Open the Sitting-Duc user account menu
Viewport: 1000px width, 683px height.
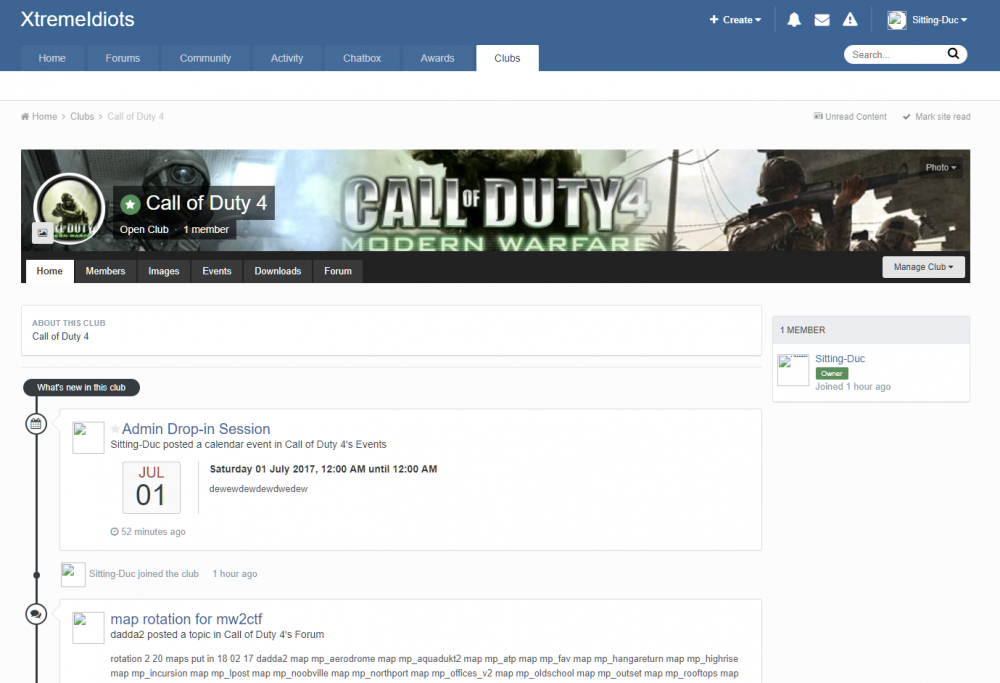click(928, 20)
